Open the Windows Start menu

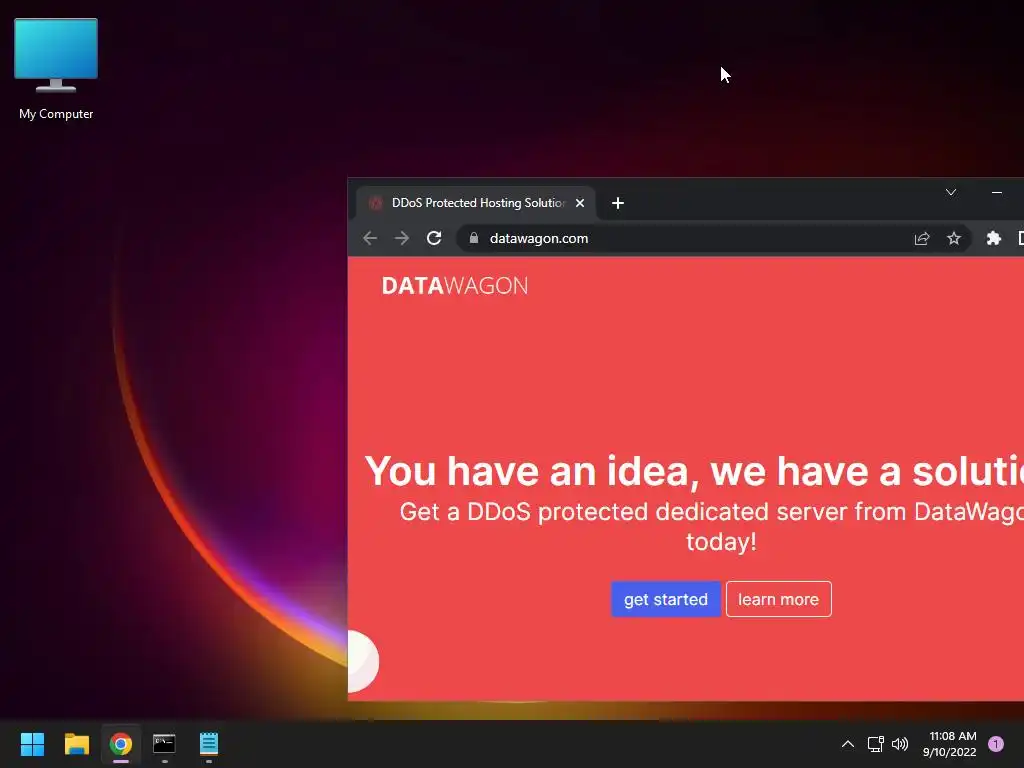tap(32, 744)
